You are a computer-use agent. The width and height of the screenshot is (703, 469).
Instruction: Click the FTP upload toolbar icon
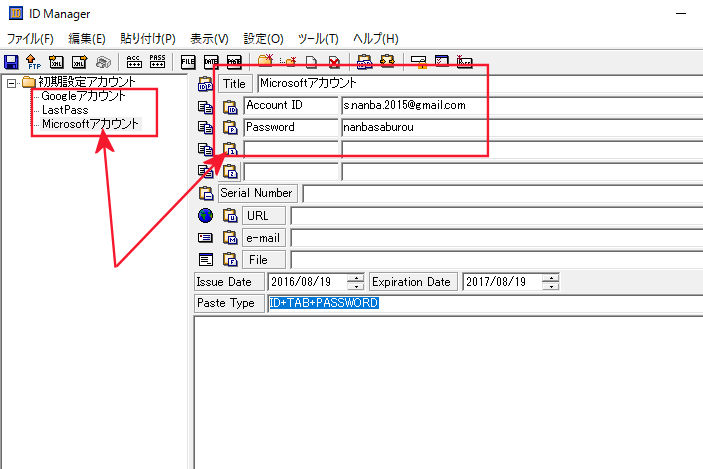(x=33, y=62)
